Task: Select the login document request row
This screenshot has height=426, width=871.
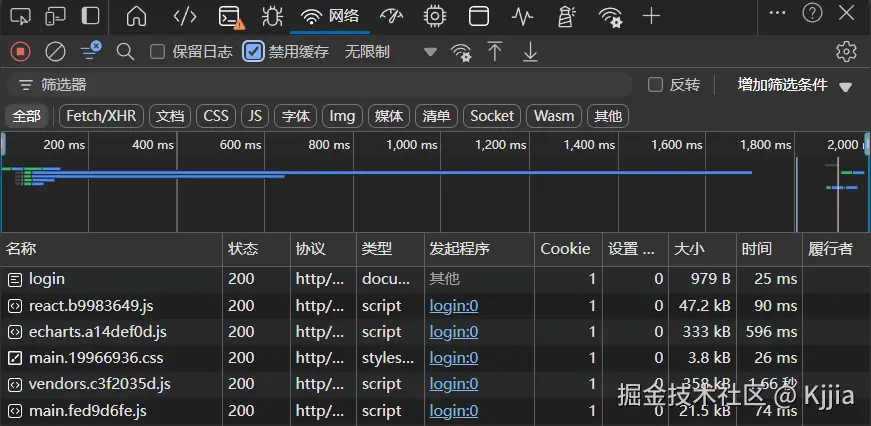Action: tap(436, 279)
